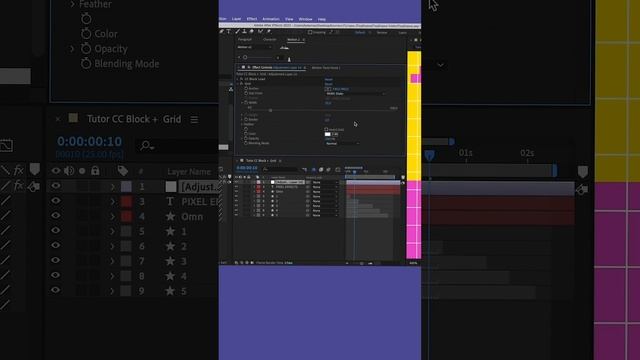This screenshot has width=640, height=360.
Task: Click the fx switch column header icon
Action: coord(18,170)
